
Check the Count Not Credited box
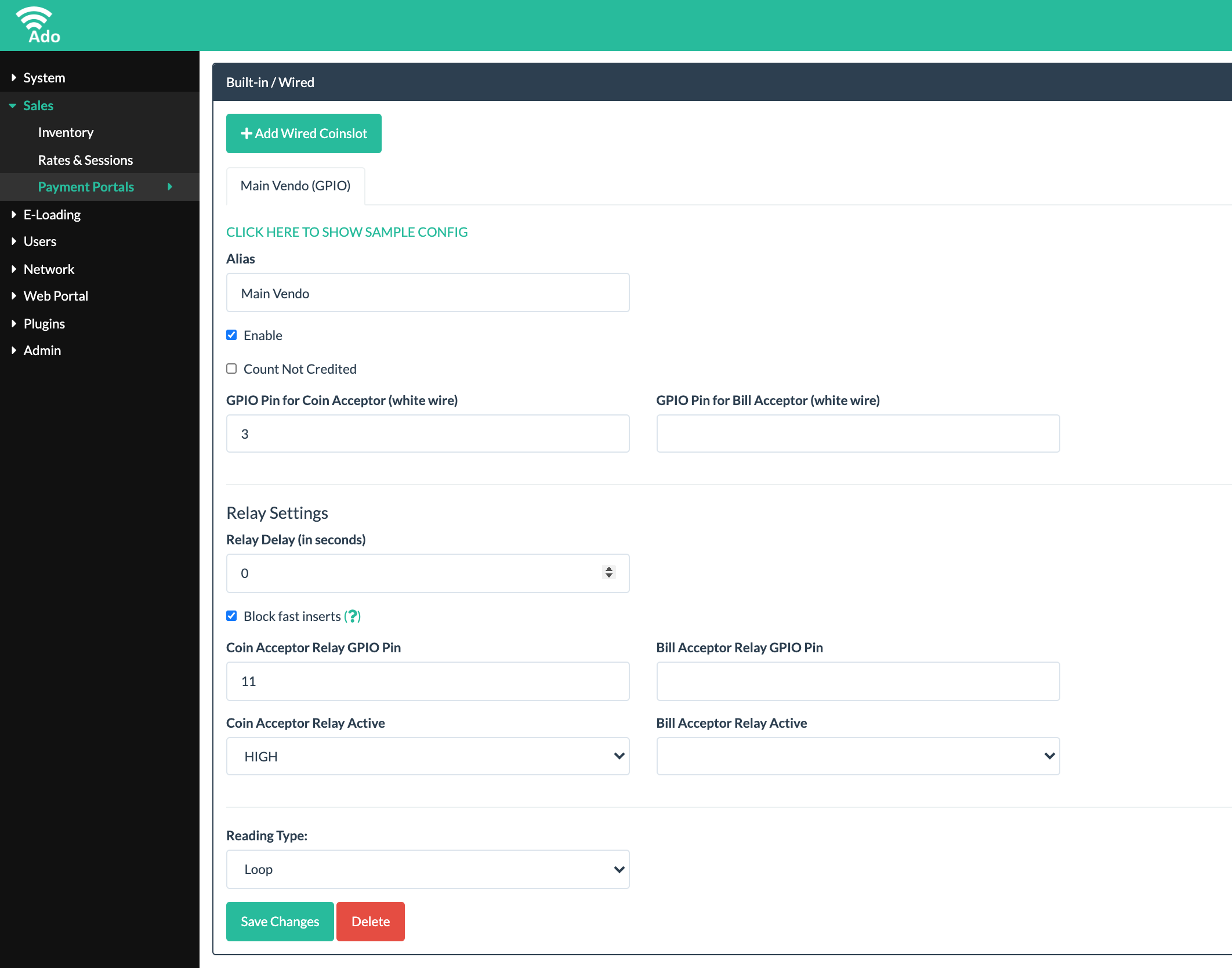point(231,369)
